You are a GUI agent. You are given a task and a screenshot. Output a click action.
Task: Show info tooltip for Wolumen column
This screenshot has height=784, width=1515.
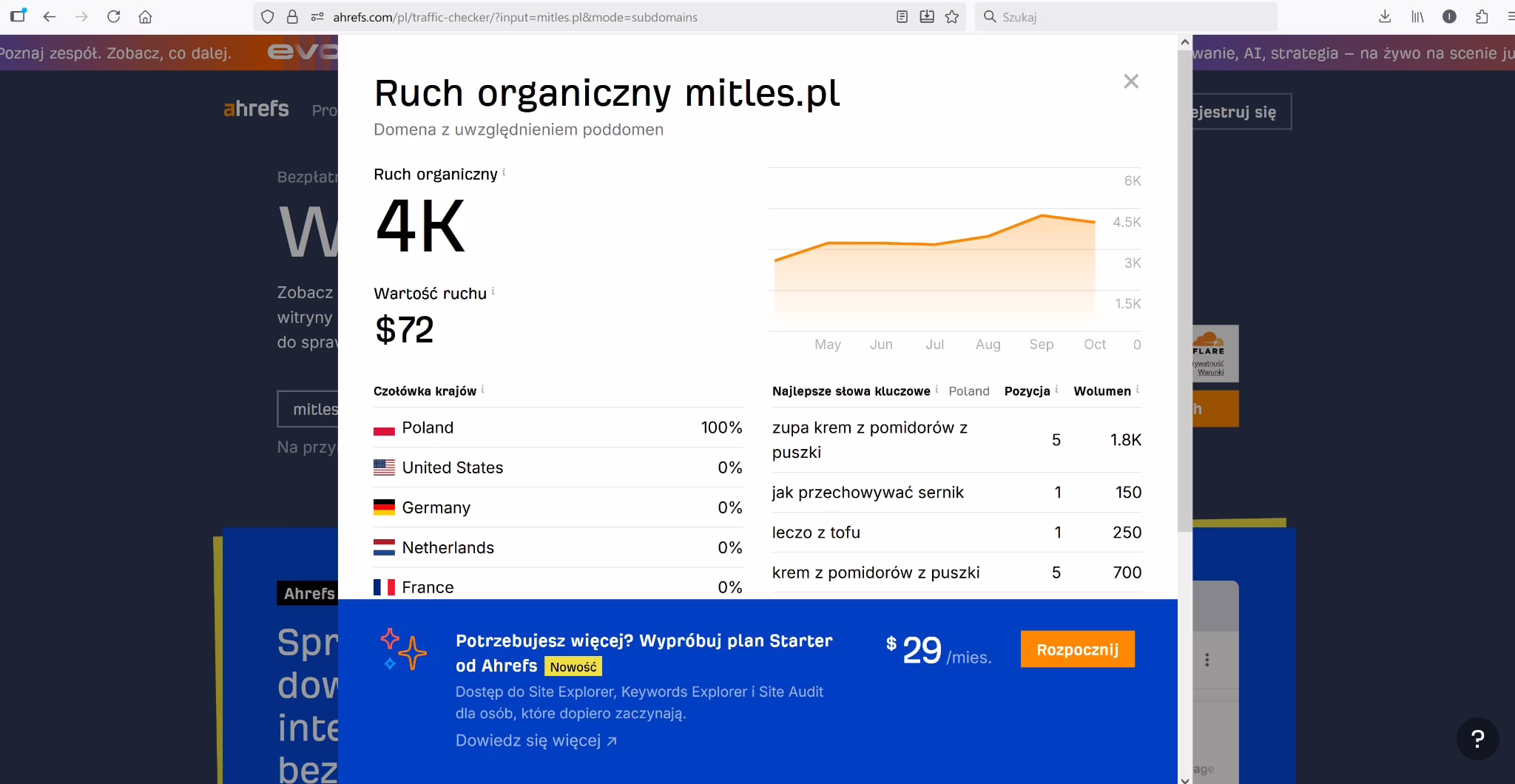click(x=1137, y=389)
